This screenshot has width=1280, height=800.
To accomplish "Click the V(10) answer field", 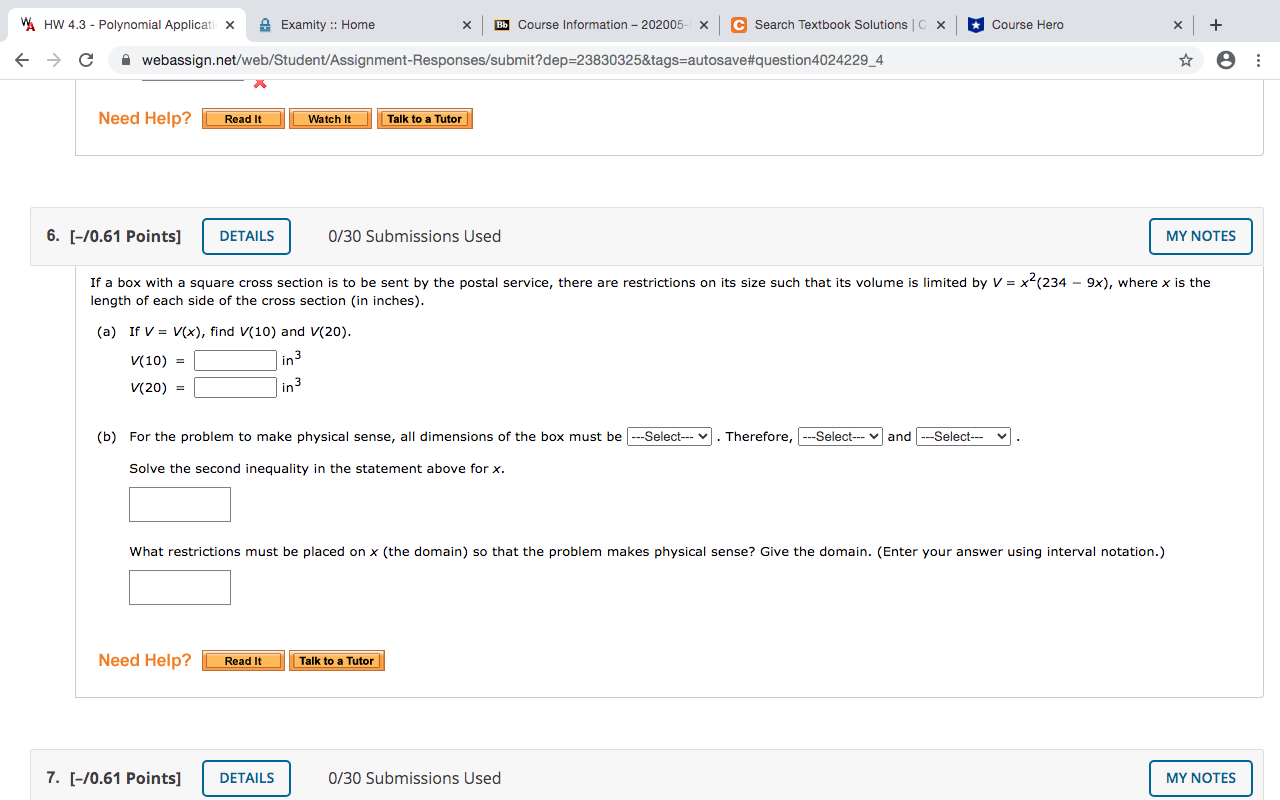I will pyautogui.click(x=235, y=360).
